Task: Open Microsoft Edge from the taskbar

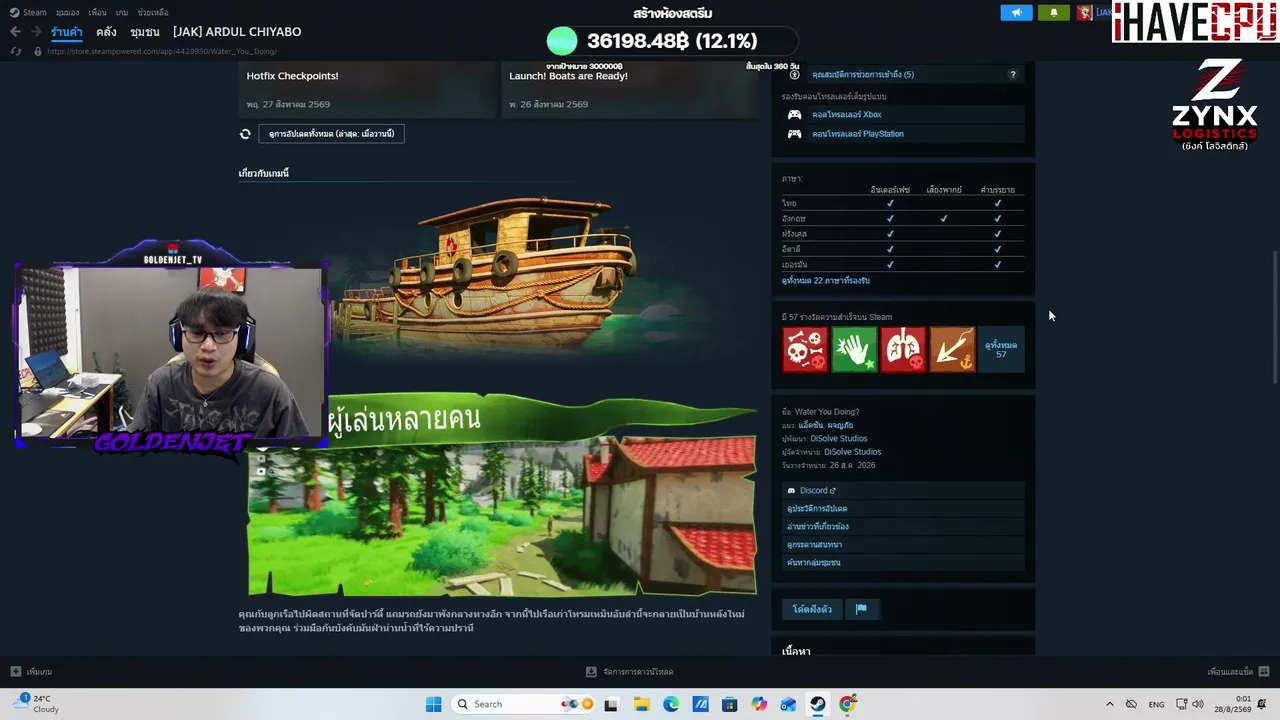Action: [671, 704]
